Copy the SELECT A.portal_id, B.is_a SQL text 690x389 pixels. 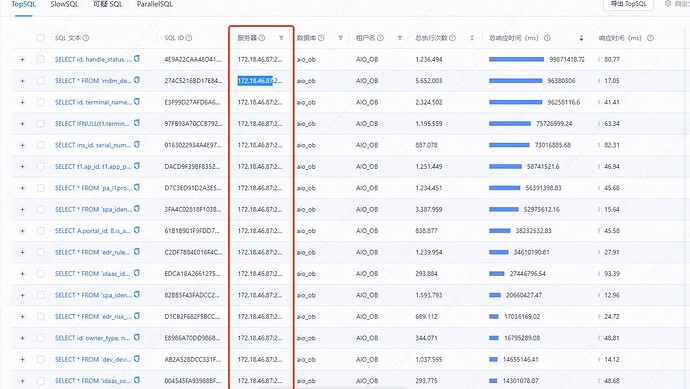(137, 230)
